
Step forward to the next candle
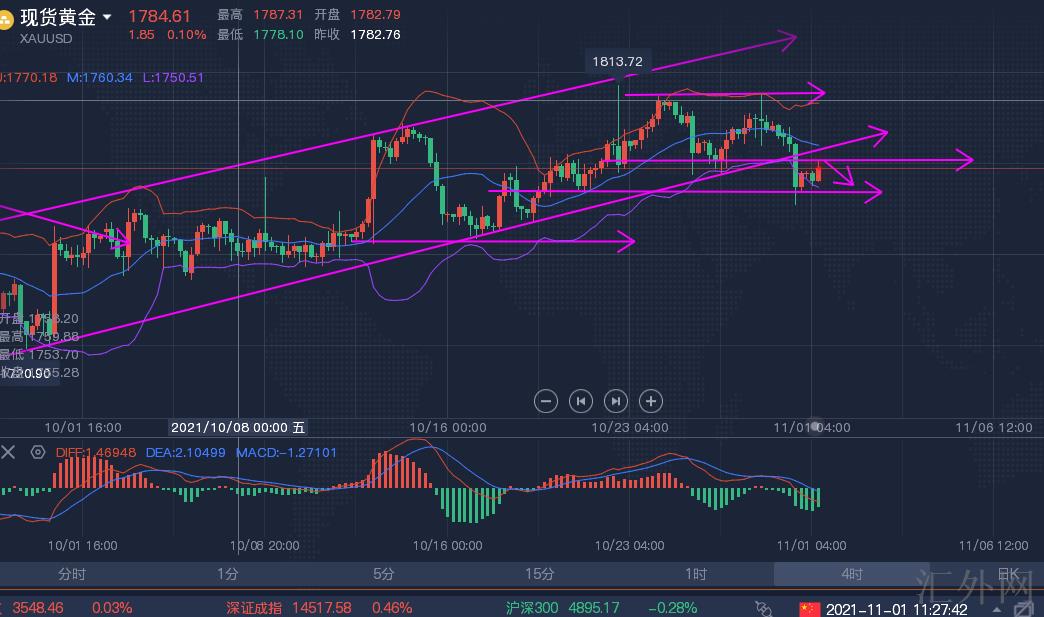616,401
